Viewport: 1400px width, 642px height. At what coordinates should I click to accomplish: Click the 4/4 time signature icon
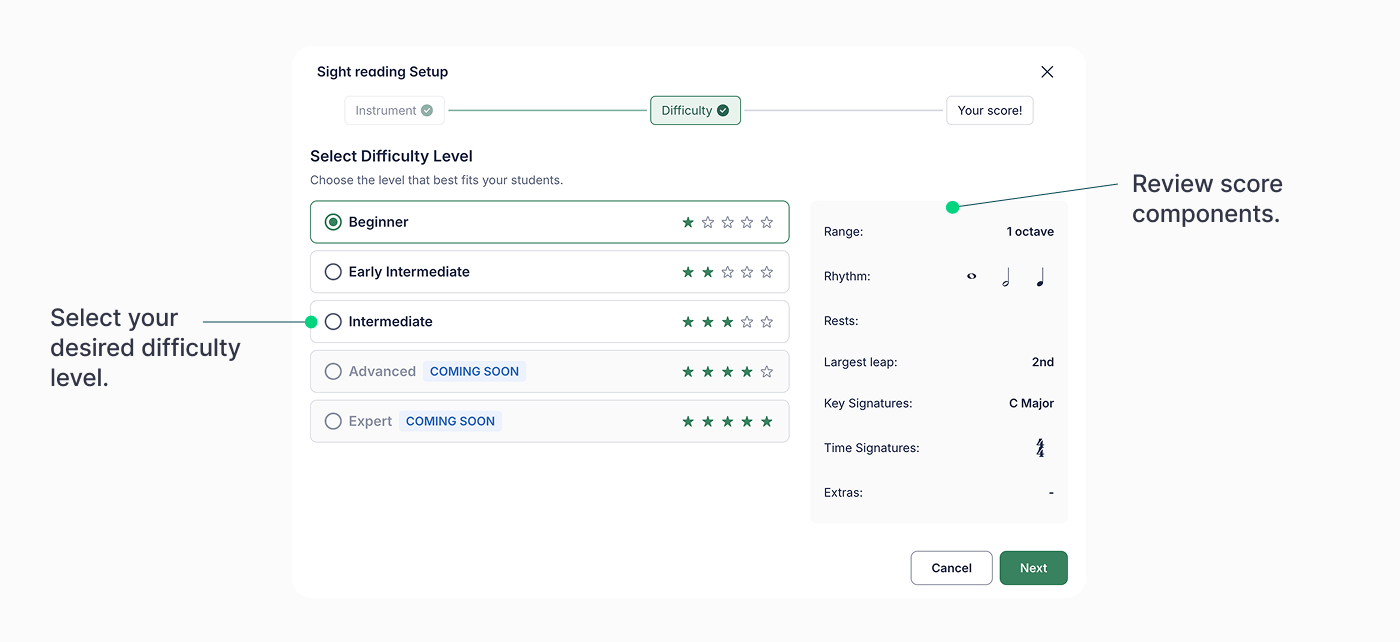[1040, 448]
